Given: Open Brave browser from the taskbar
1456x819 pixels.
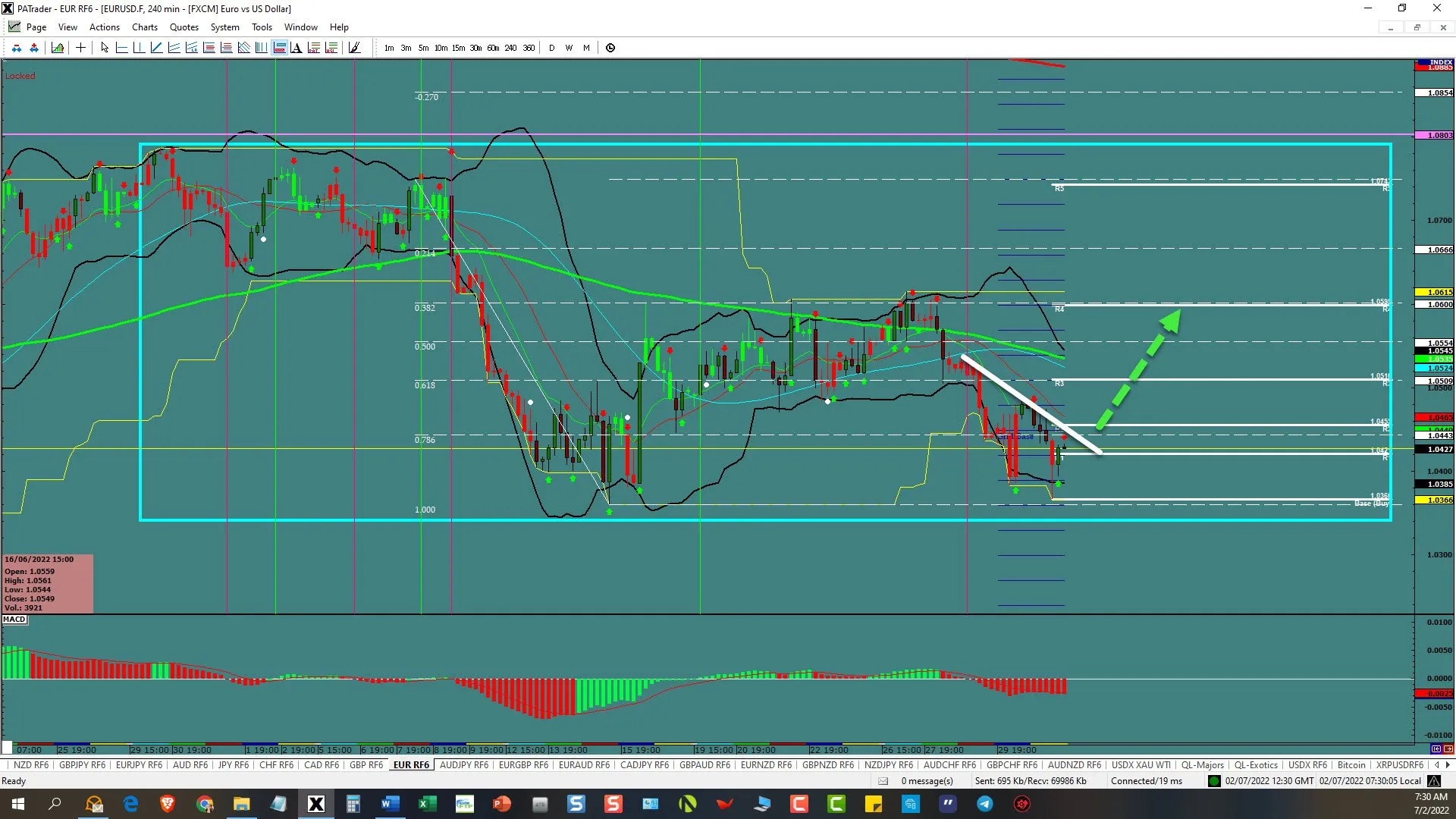Looking at the screenshot, I should pyautogui.click(x=168, y=804).
